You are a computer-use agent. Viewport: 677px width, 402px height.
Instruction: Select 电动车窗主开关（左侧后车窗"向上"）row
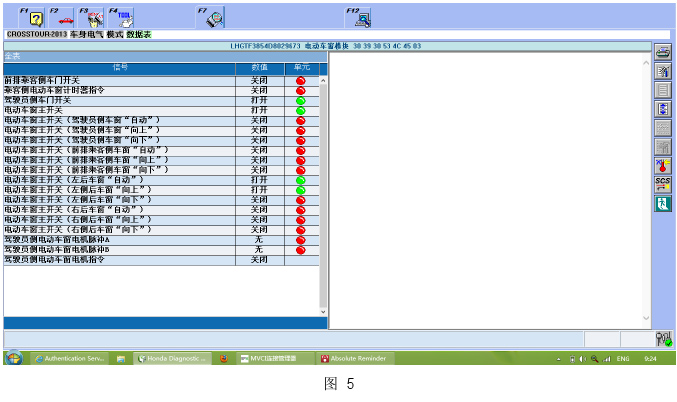point(161,190)
